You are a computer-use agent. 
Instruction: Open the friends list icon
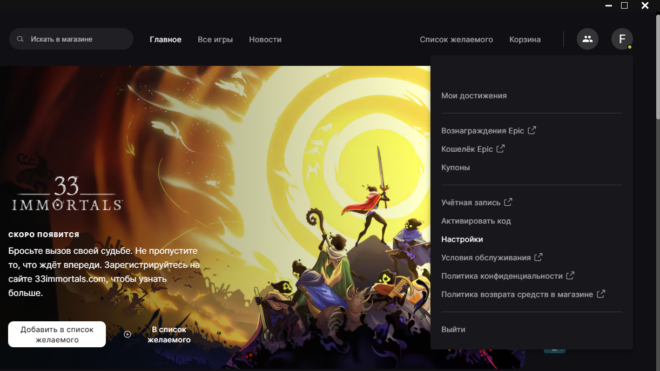587,39
